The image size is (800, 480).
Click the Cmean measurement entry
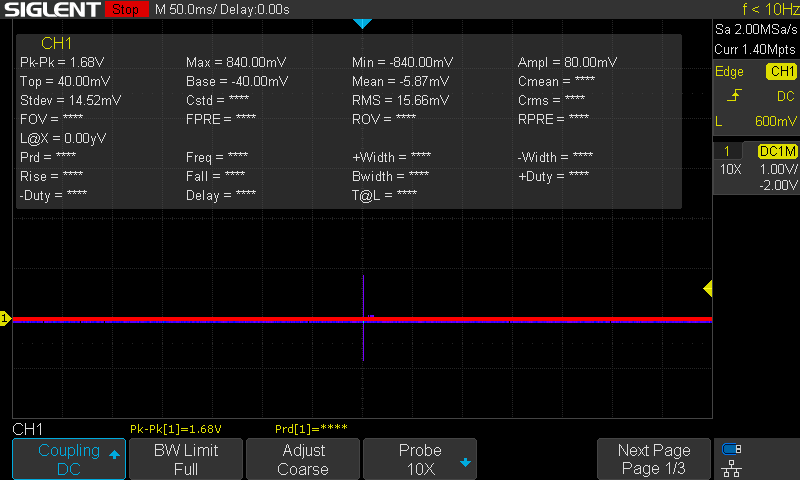click(x=556, y=81)
